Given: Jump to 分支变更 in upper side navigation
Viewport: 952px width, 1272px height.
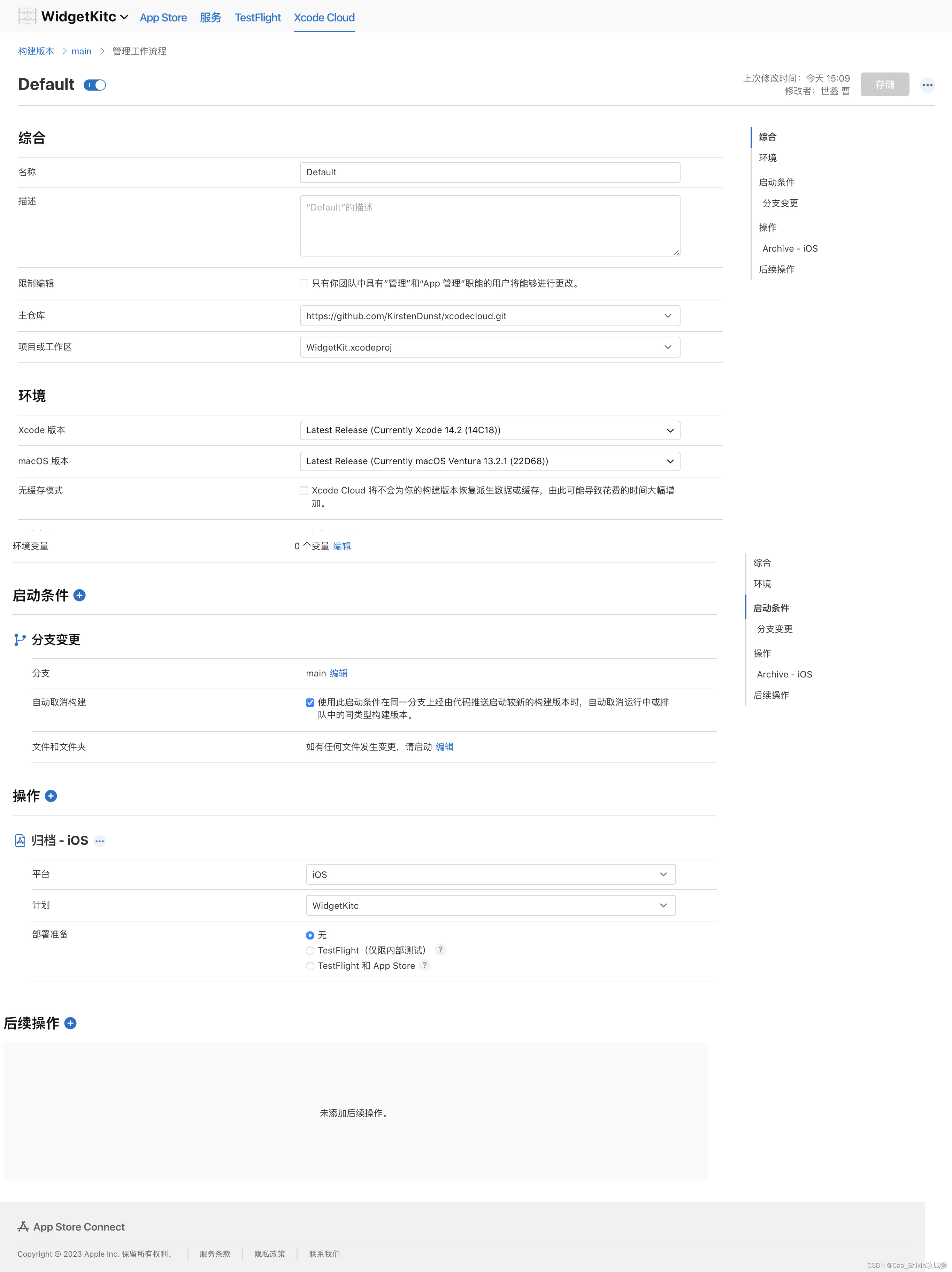Looking at the screenshot, I should pyautogui.click(x=780, y=203).
